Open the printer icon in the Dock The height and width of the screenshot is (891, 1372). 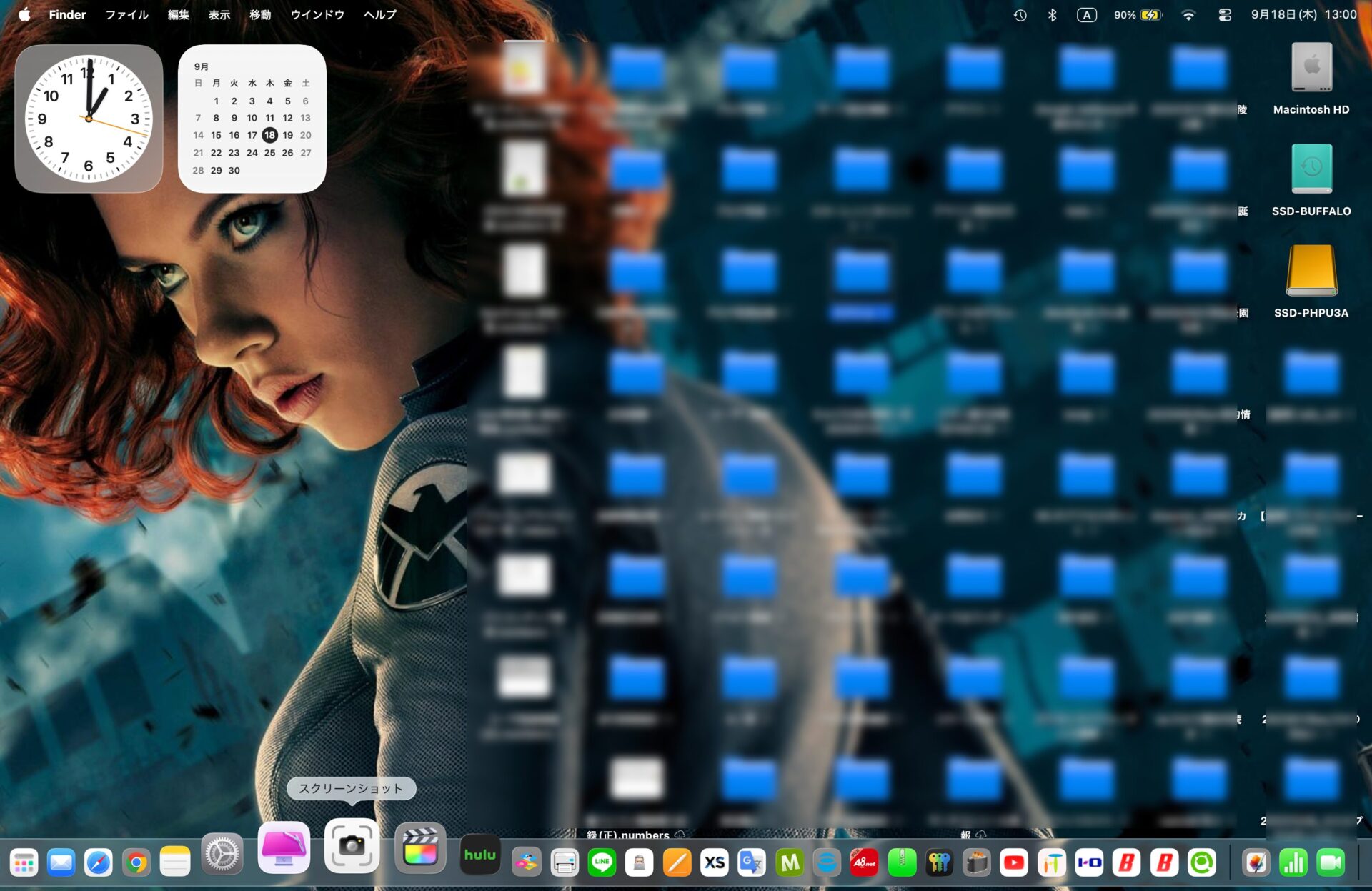(x=565, y=862)
